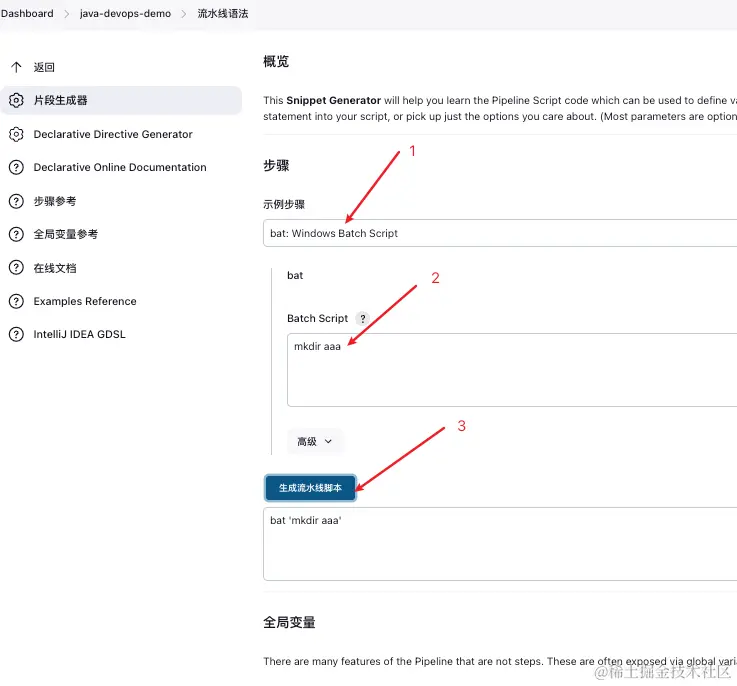The image size is (737, 686).
Task: Click the up-arrow icon beside 返回
Action: click(x=16, y=67)
